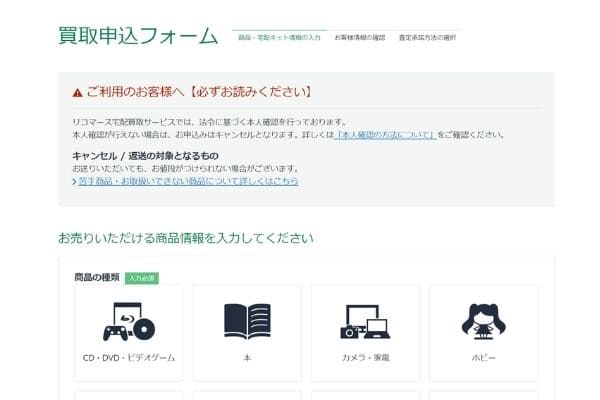
Task: Click the 入力必須 green badge
Action: (x=142, y=278)
